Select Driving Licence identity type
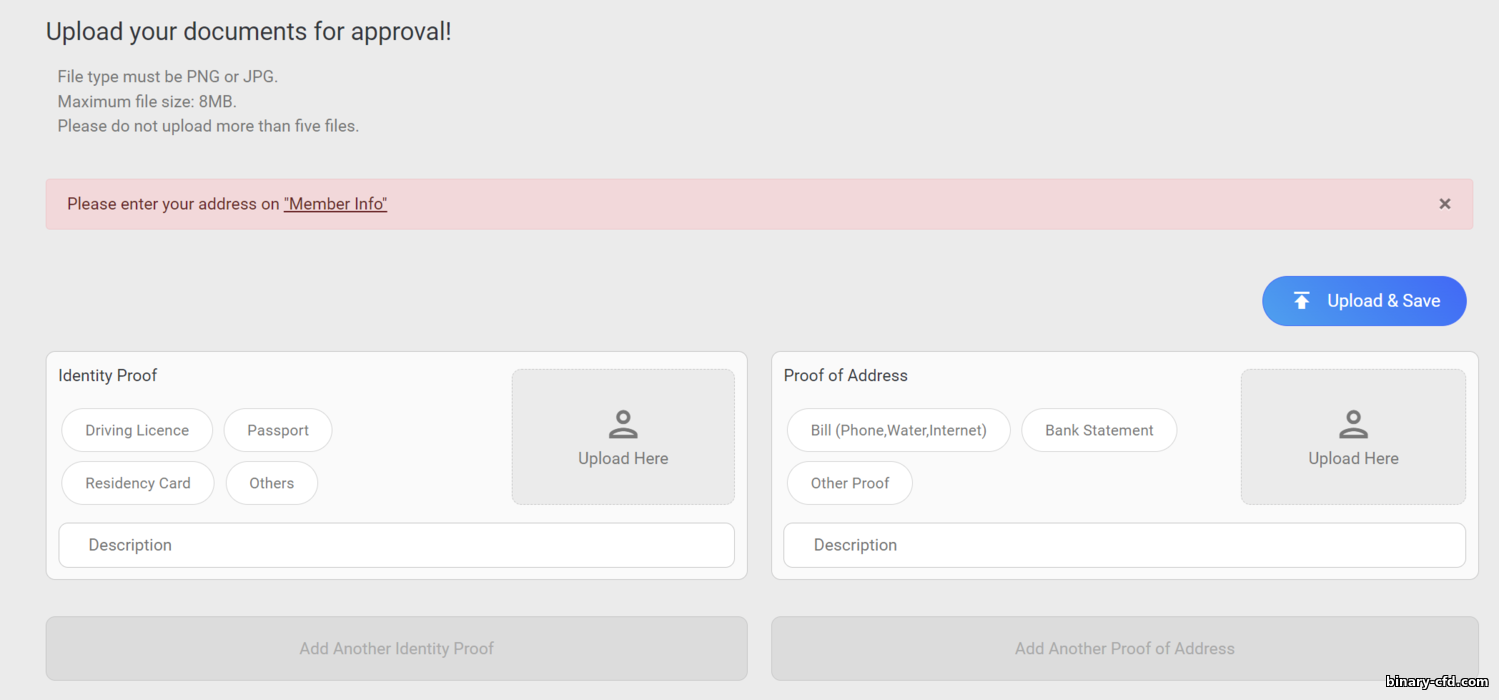Viewport: 1499px width, 700px height. [137, 430]
